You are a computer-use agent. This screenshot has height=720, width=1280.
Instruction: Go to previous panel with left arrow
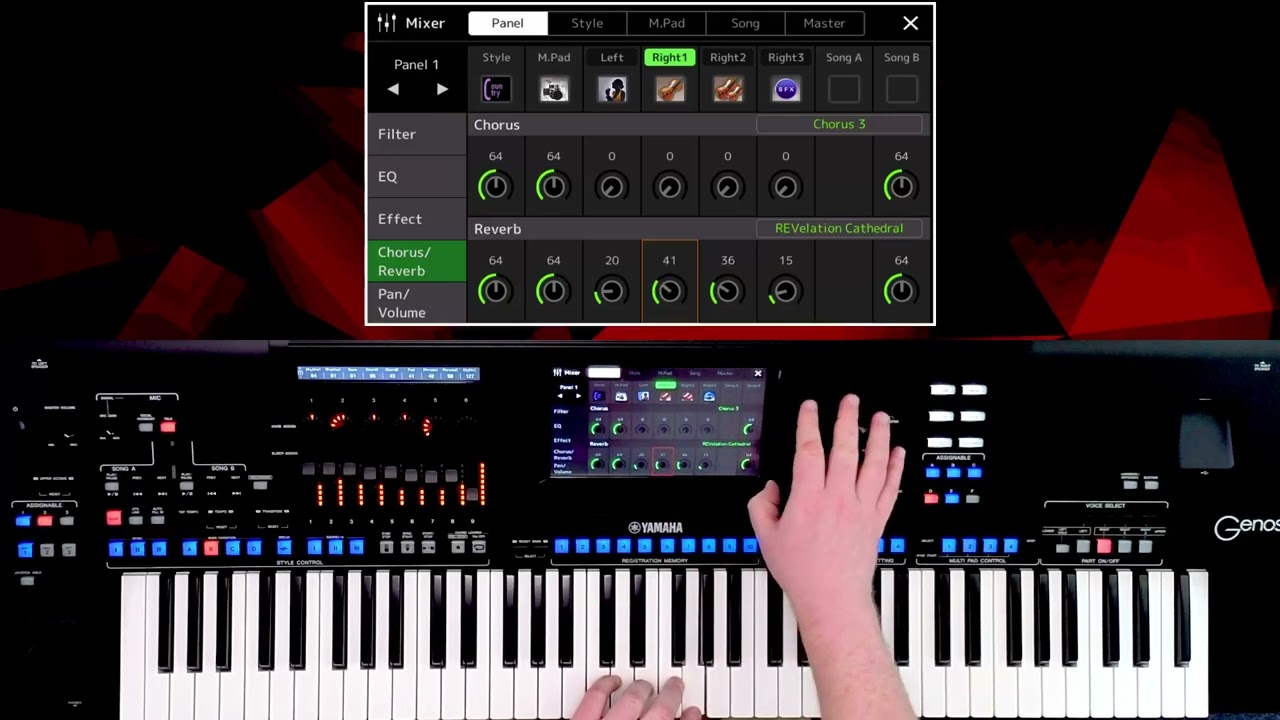(x=393, y=89)
